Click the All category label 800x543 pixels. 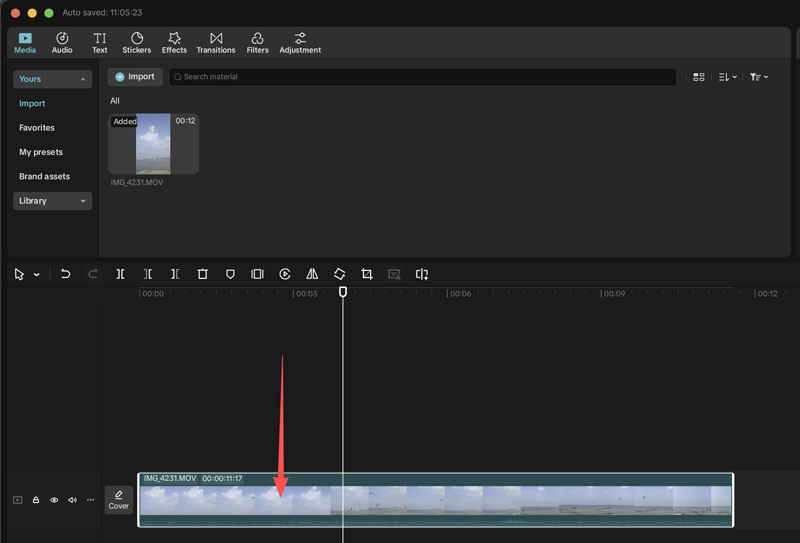pyautogui.click(x=115, y=101)
